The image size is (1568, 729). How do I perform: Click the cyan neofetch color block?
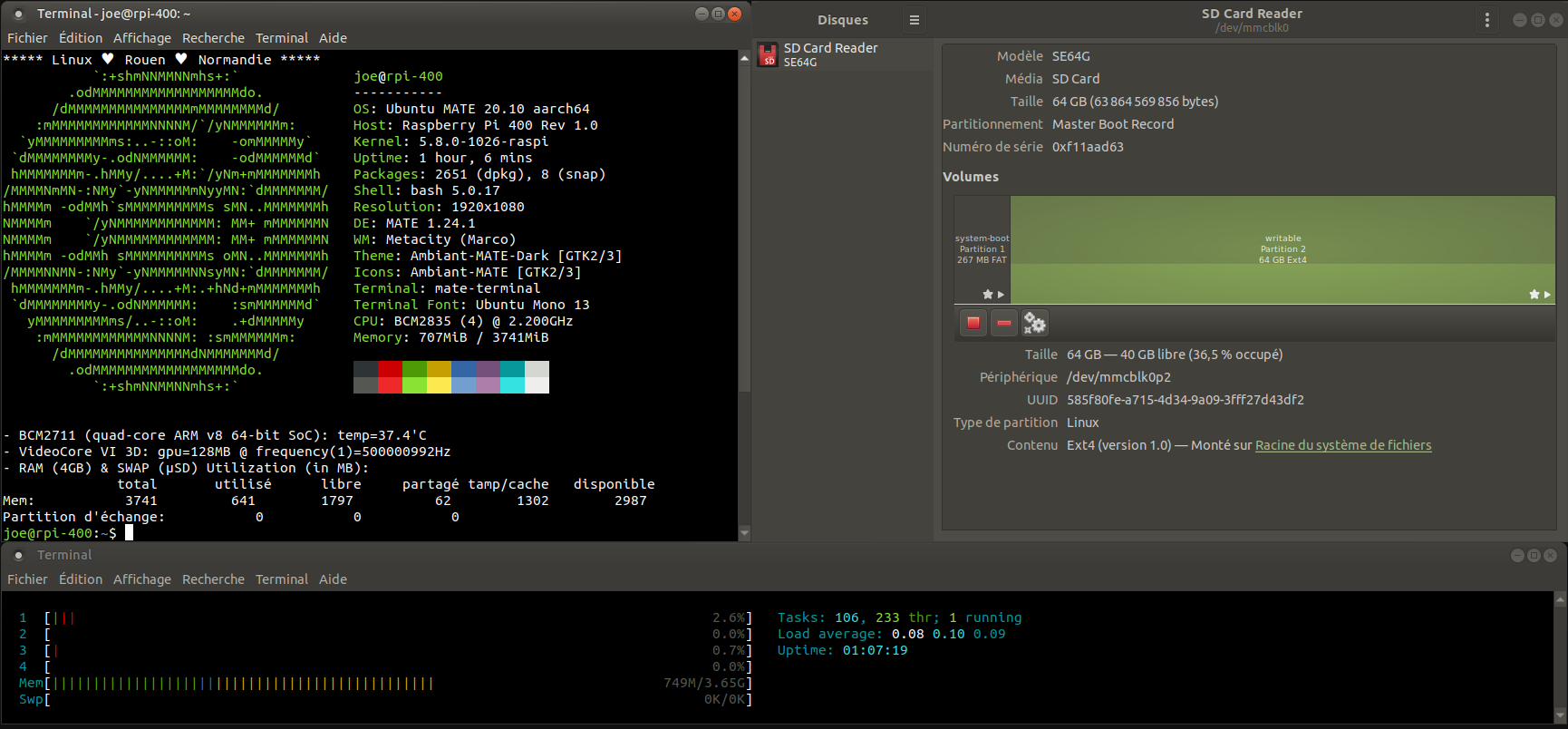(x=512, y=377)
